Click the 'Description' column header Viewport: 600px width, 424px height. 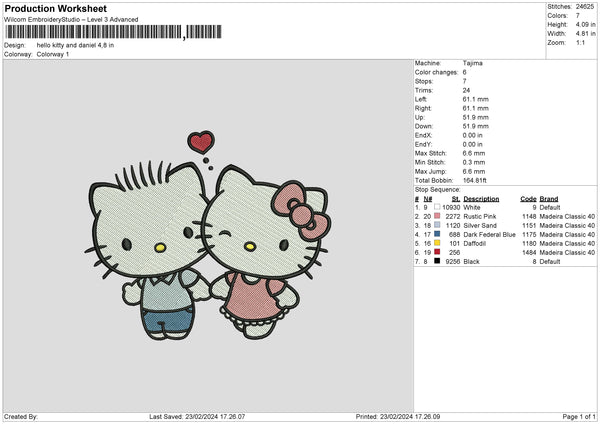point(481,199)
